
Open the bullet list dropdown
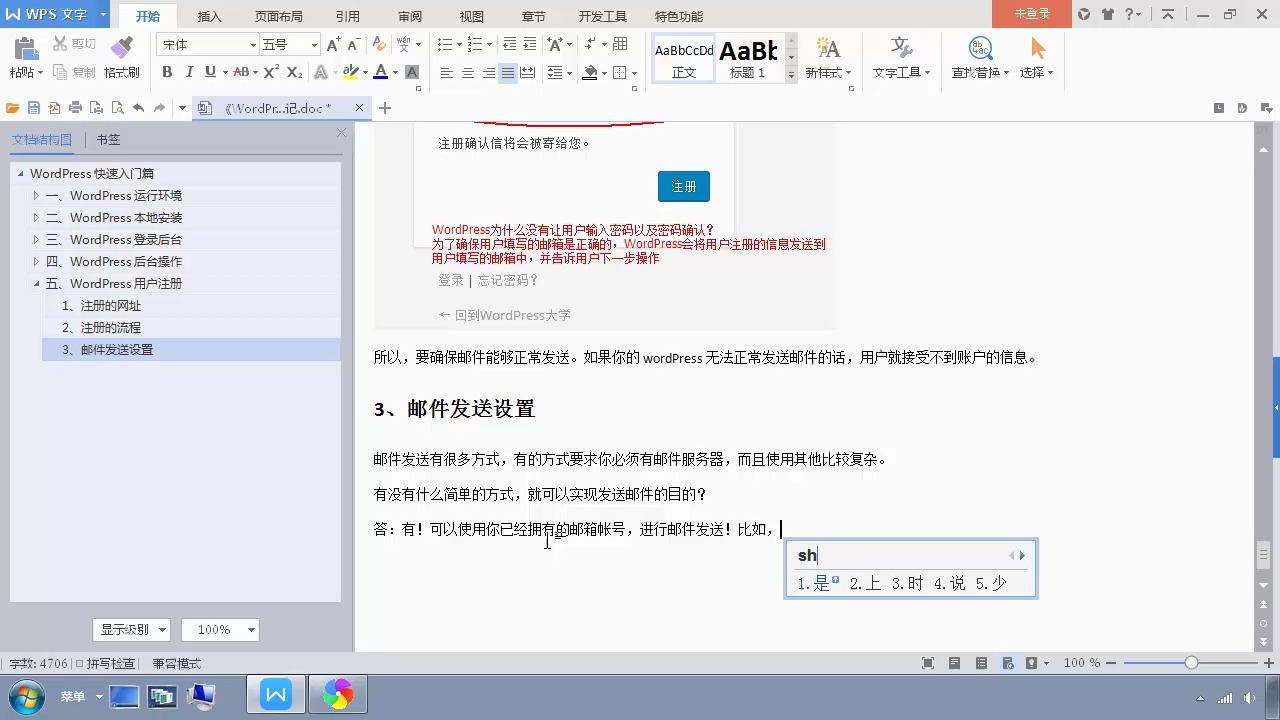(459, 45)
